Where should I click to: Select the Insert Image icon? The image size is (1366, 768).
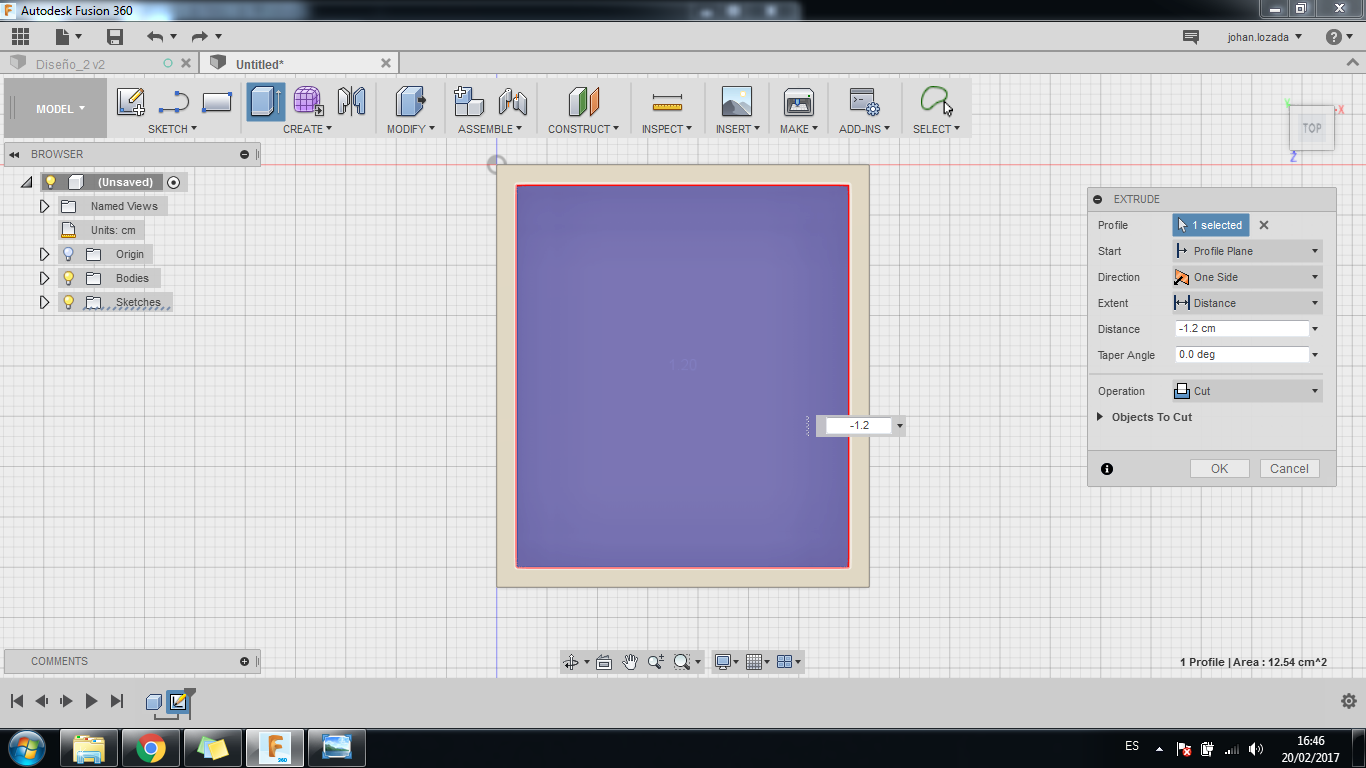(737, 101)
